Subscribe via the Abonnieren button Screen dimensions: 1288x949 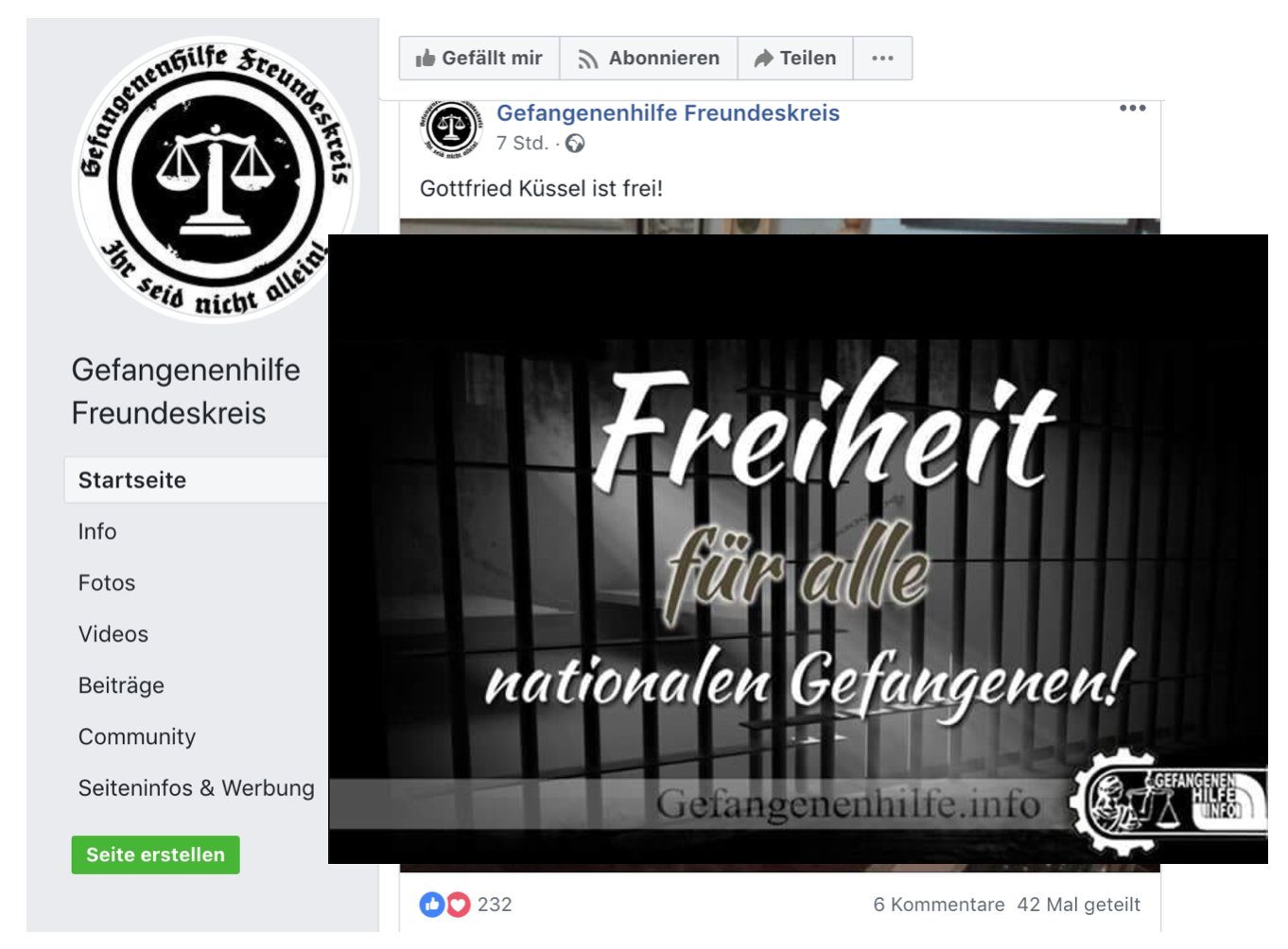[649, 59]
